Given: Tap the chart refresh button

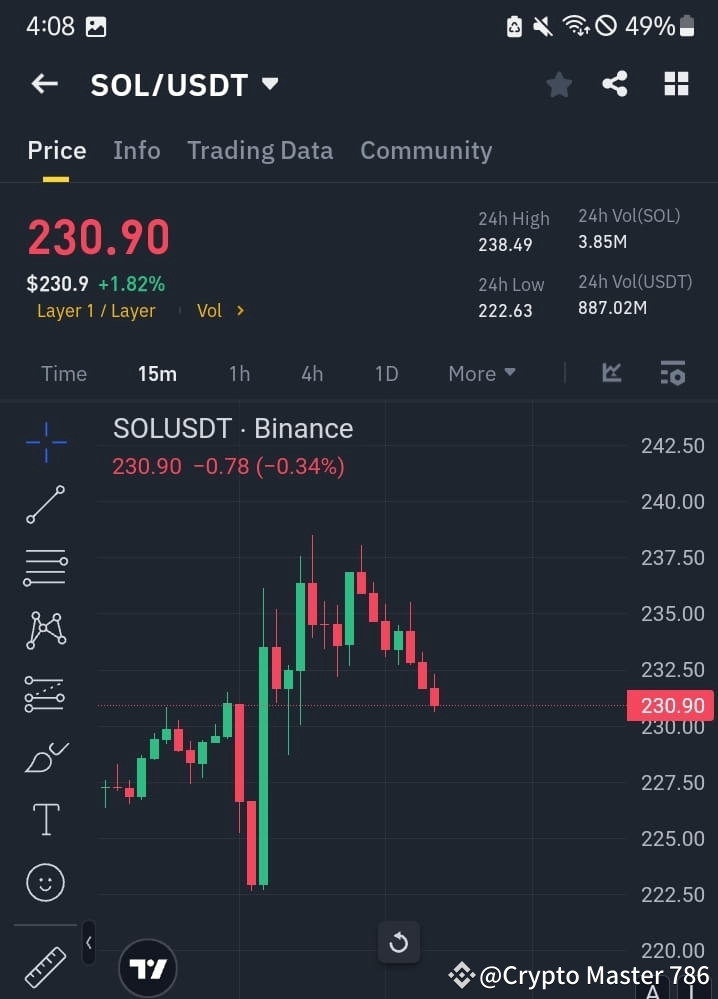Looking at the screenshot, I should 399,942.
